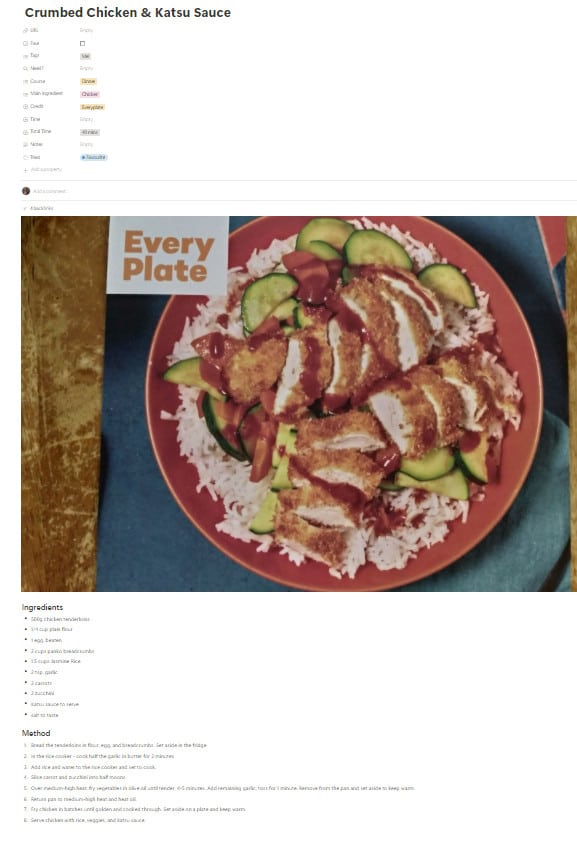Screen dimensions: 577x843
Task: Click the Credit property icon
Action: 25,107
